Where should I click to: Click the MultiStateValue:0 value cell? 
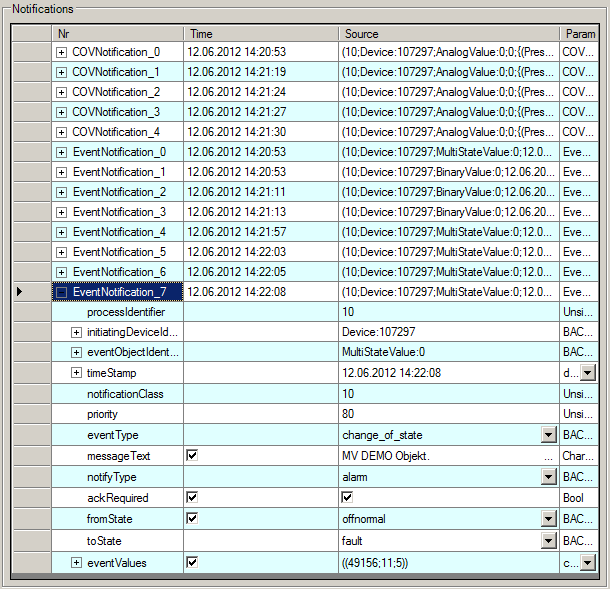tap(449, 352)
